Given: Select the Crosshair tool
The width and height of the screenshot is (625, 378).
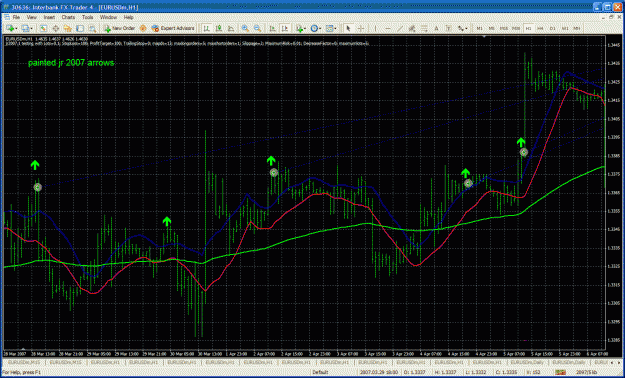Looking at the screenshot, I should 361,28.
